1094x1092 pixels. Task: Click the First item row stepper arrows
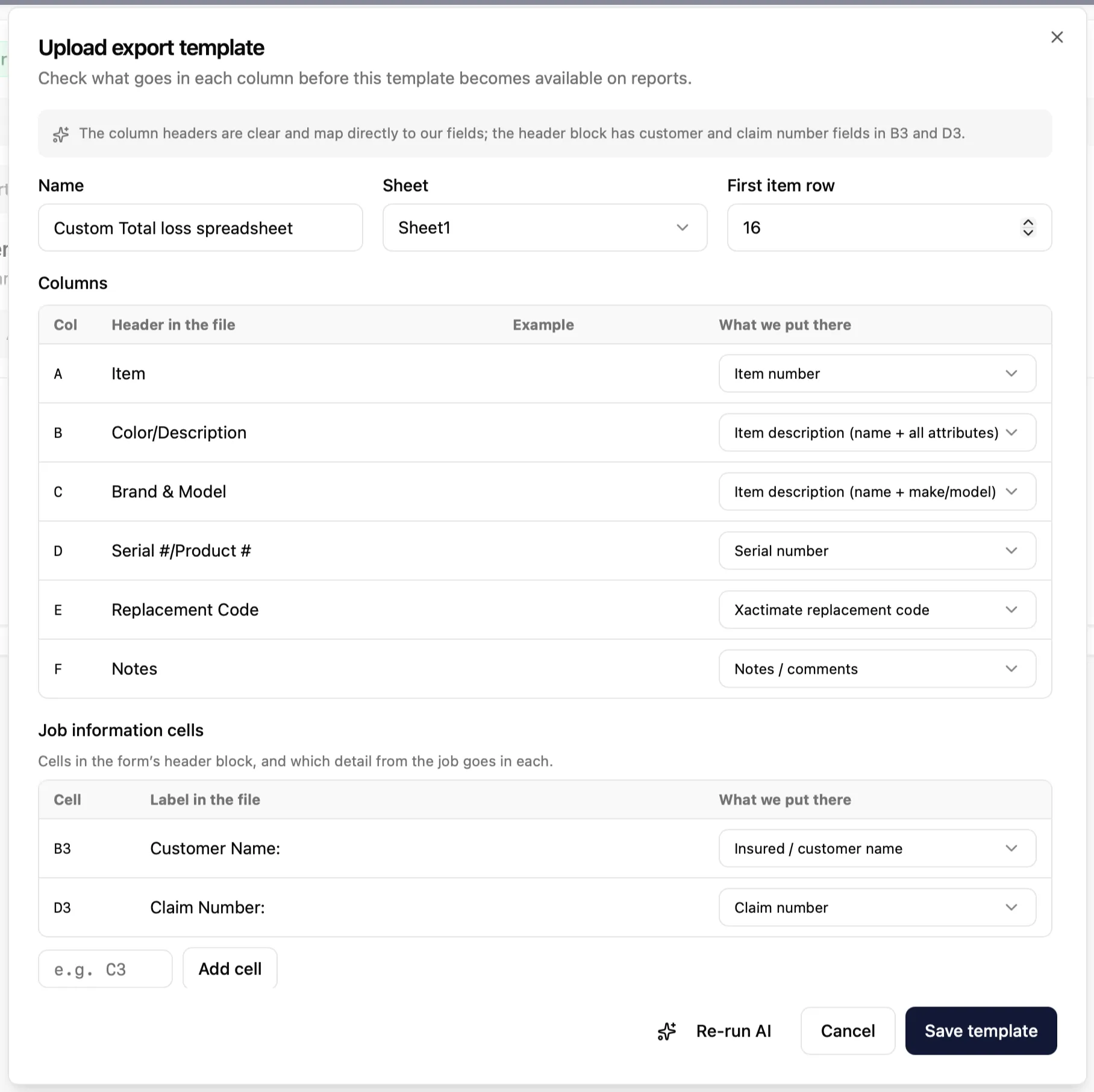click(x=1028, y=228)
